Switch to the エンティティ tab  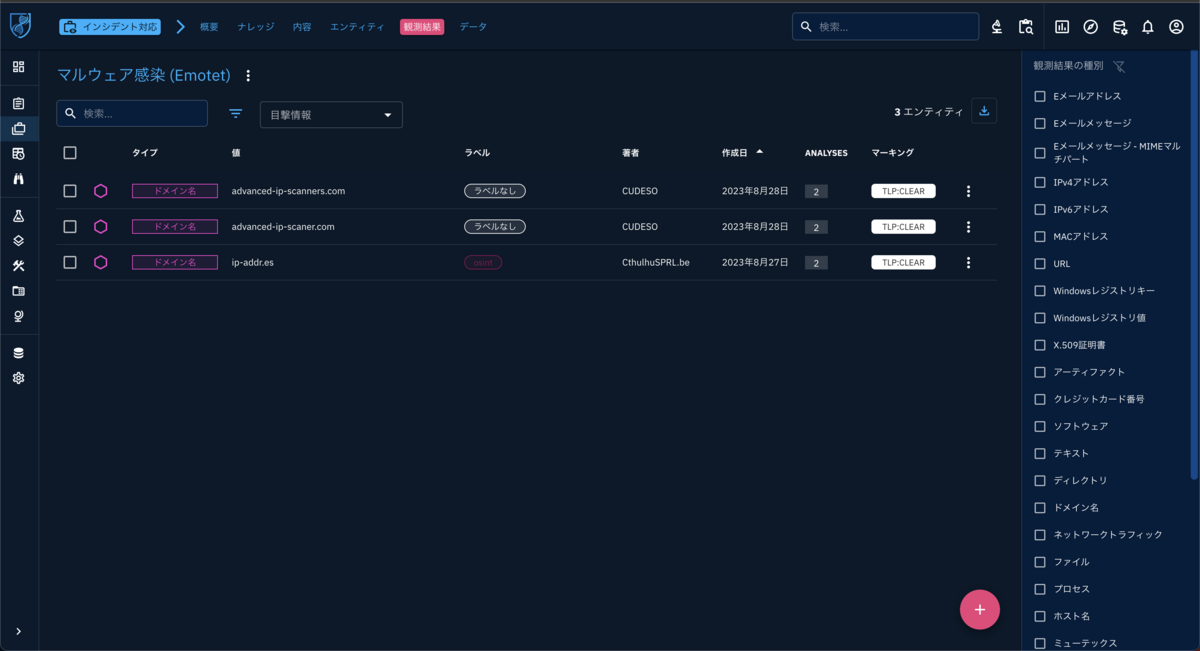[x=357, y=27]
